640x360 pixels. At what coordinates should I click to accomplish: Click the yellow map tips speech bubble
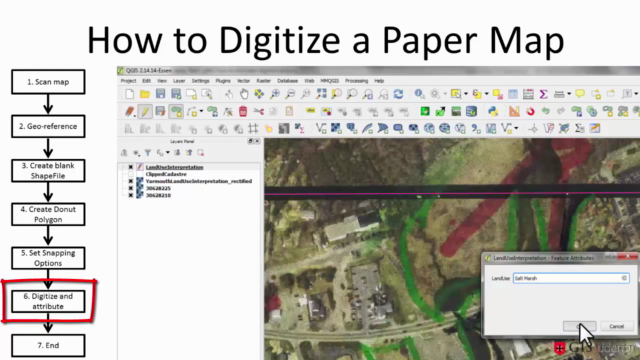pyautogui.click(x=580, y=94)
